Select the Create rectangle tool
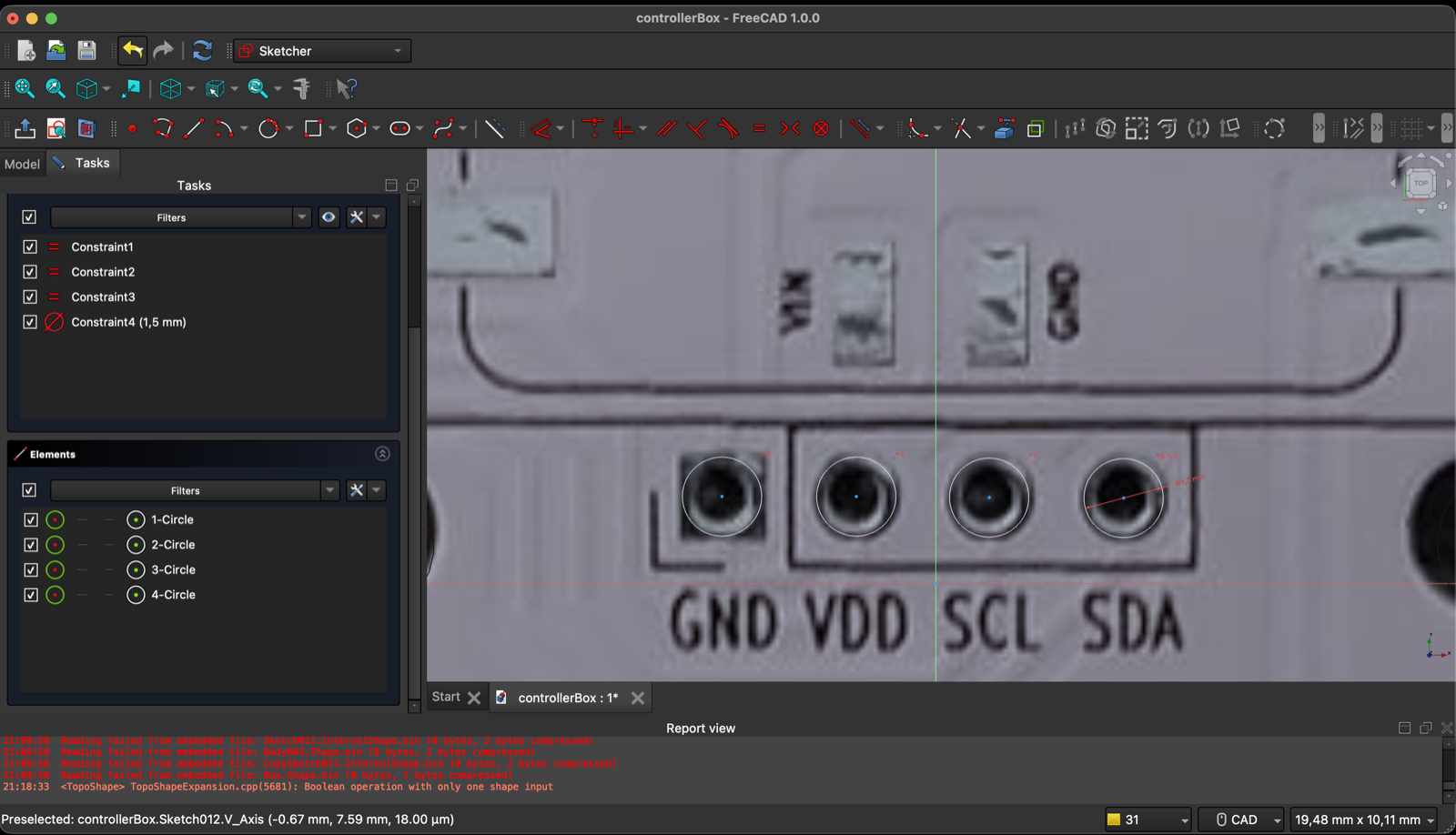 point(312,128)
